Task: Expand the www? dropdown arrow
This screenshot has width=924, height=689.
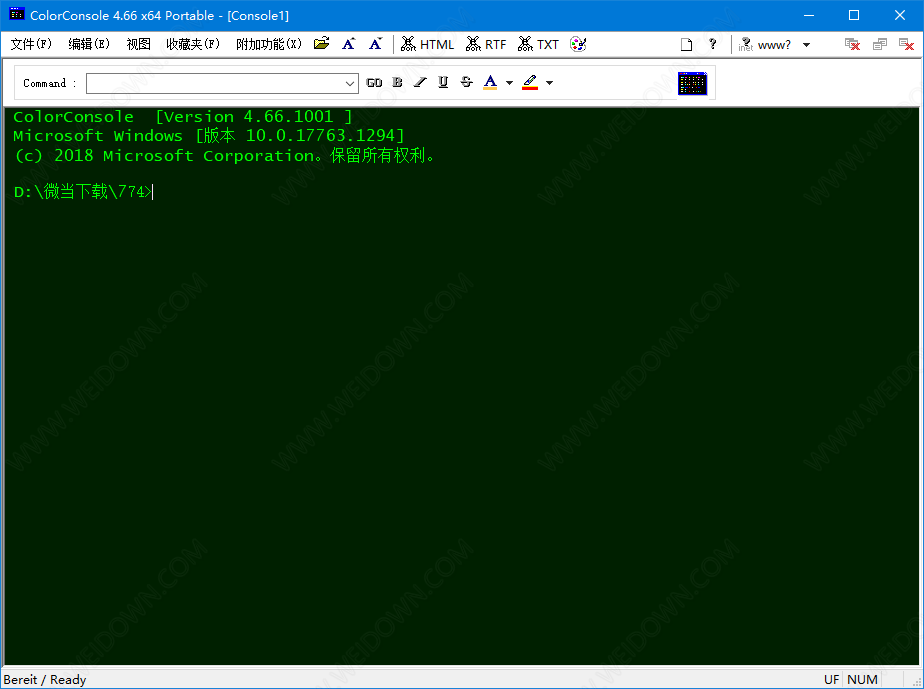Action: (x=807, y=45)
